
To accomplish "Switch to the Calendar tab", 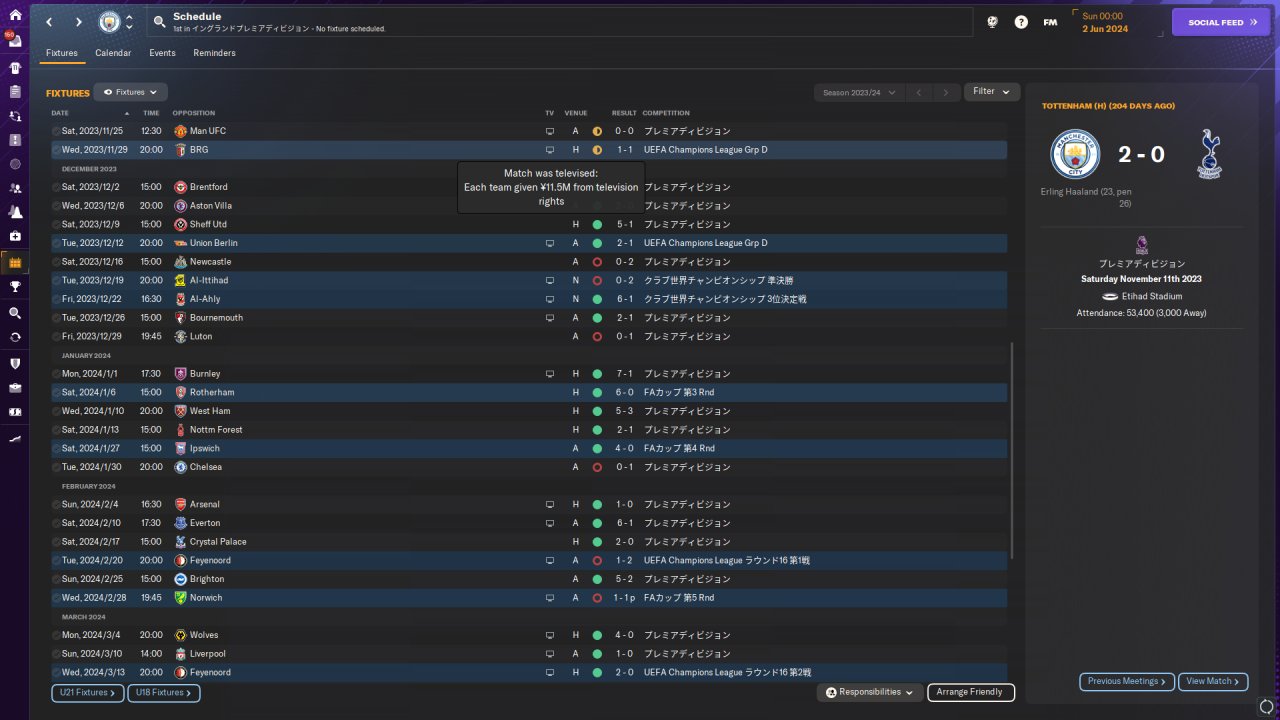I will pos(113,53).
